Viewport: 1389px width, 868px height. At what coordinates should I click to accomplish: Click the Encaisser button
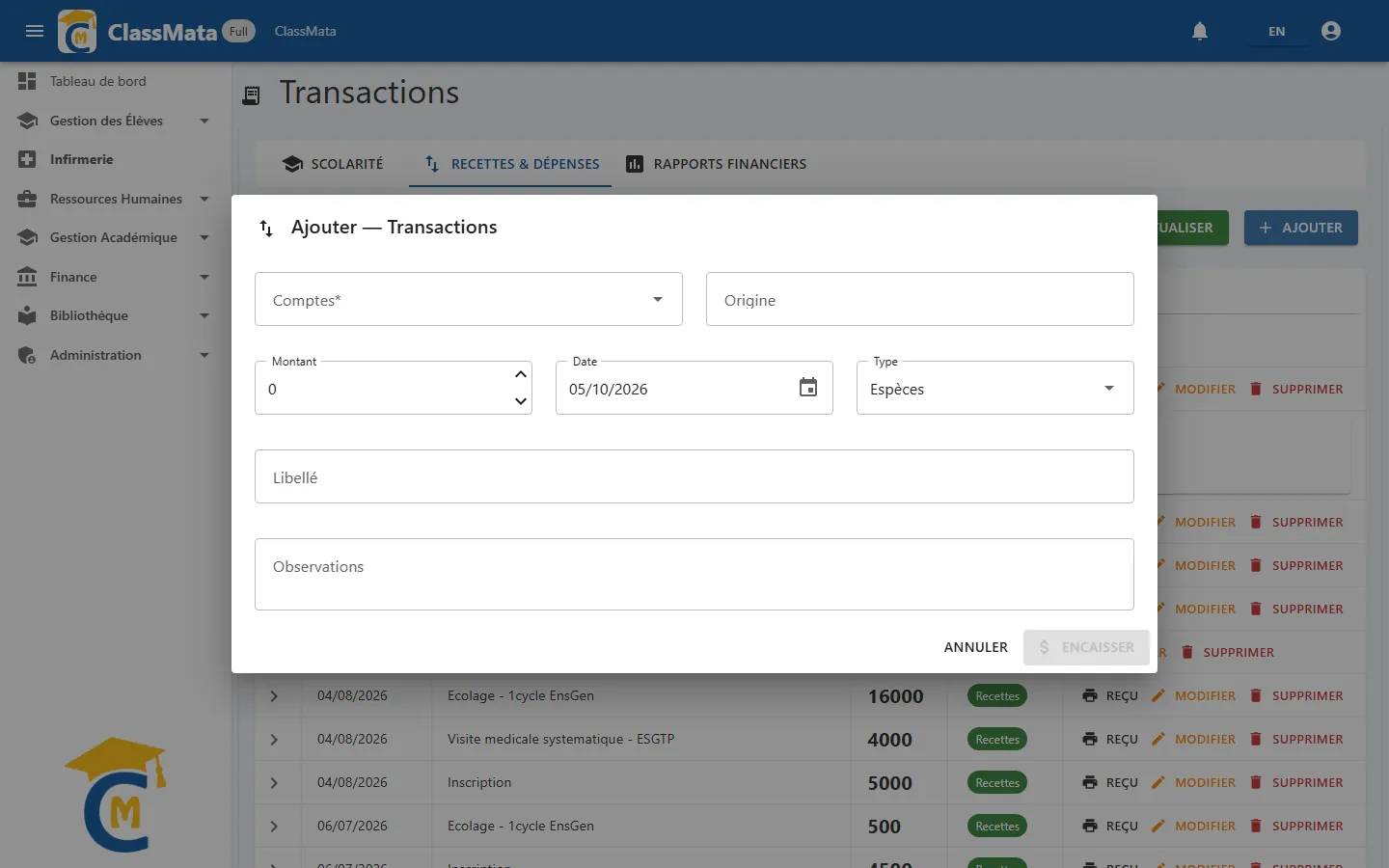pos(1086,647)
